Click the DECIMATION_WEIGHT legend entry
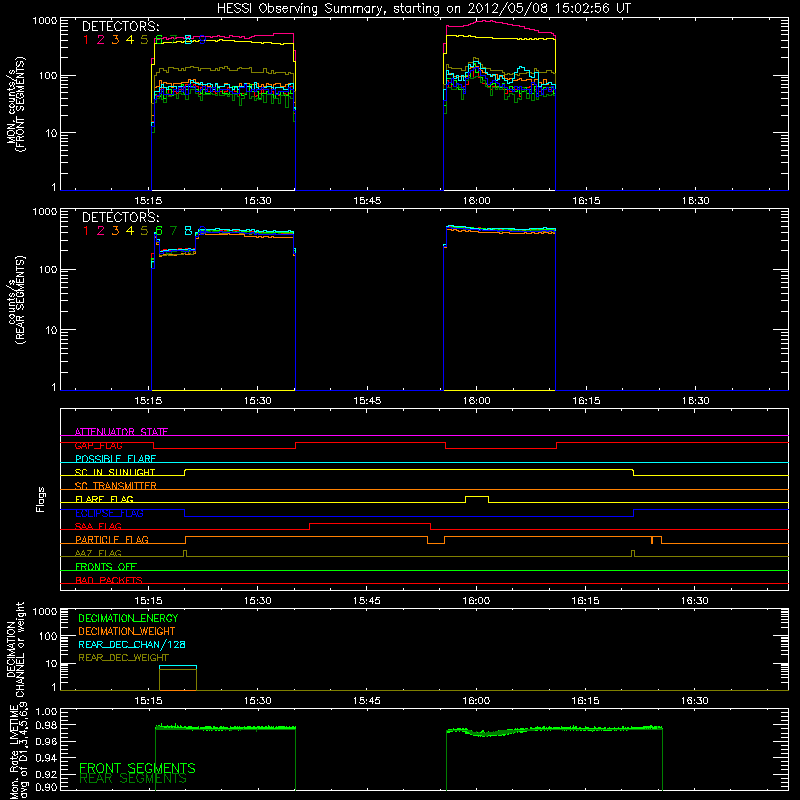This screenshot has height=800, width=800. 127,631
